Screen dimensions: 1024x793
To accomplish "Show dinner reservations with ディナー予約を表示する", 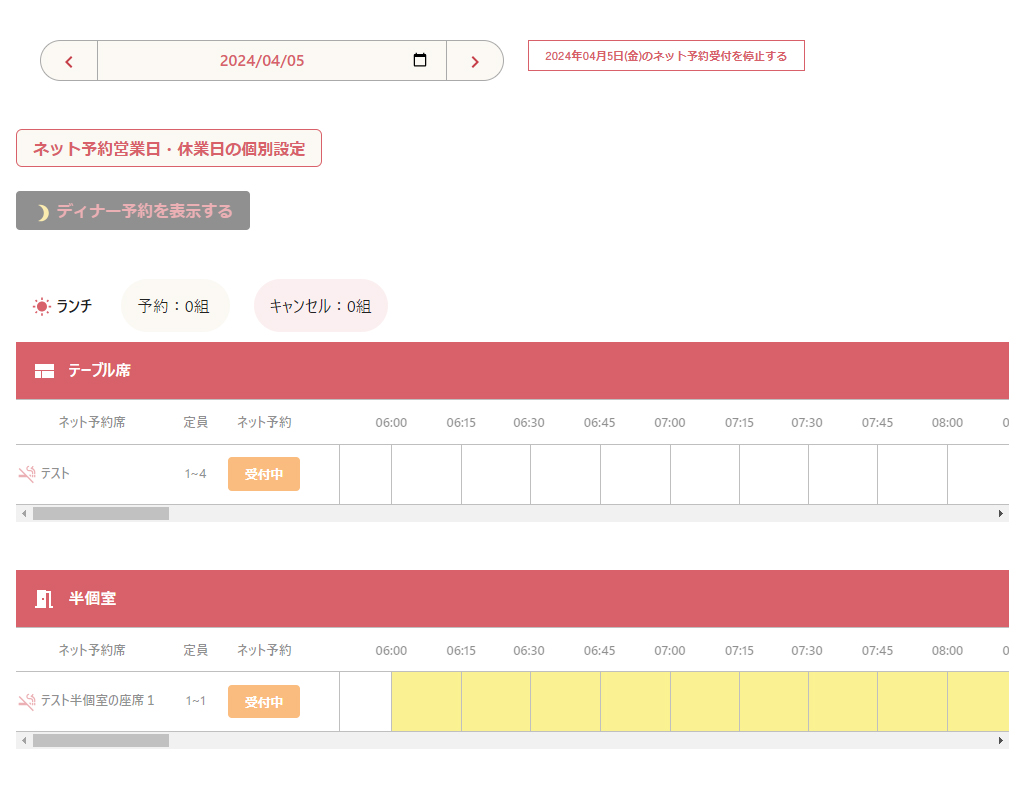I will [x=133, y=211].
